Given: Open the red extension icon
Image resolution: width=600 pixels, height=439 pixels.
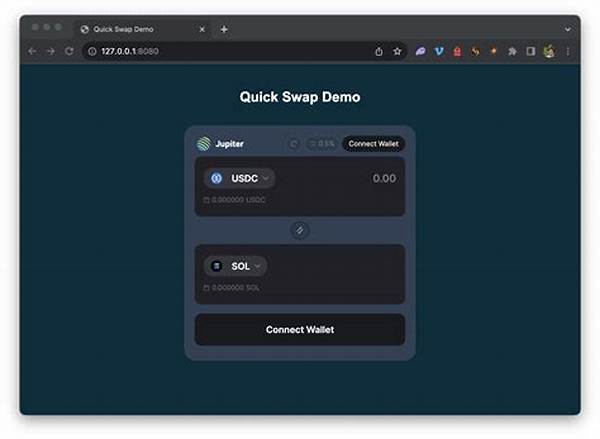Looking at the screenshot, I should [x=457, y=51].
